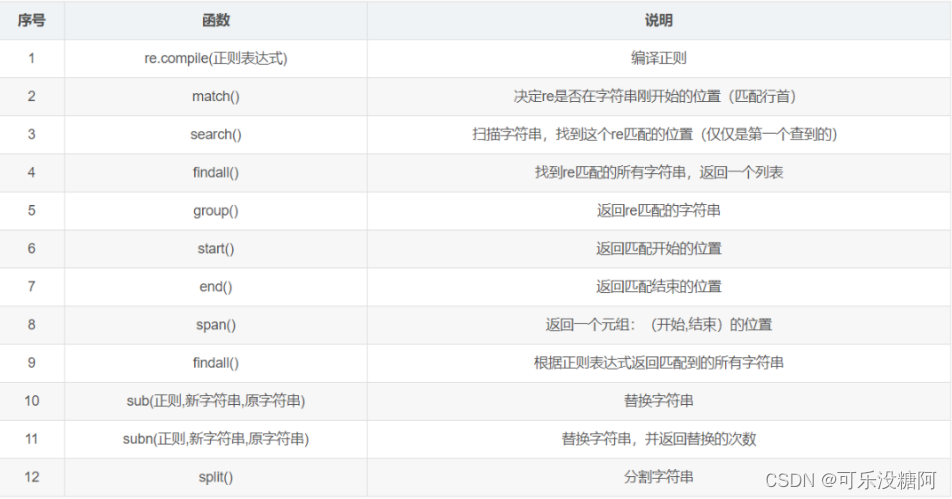Click the description 返回一个元组:(开始,结束)的位置

coord(658,325)
